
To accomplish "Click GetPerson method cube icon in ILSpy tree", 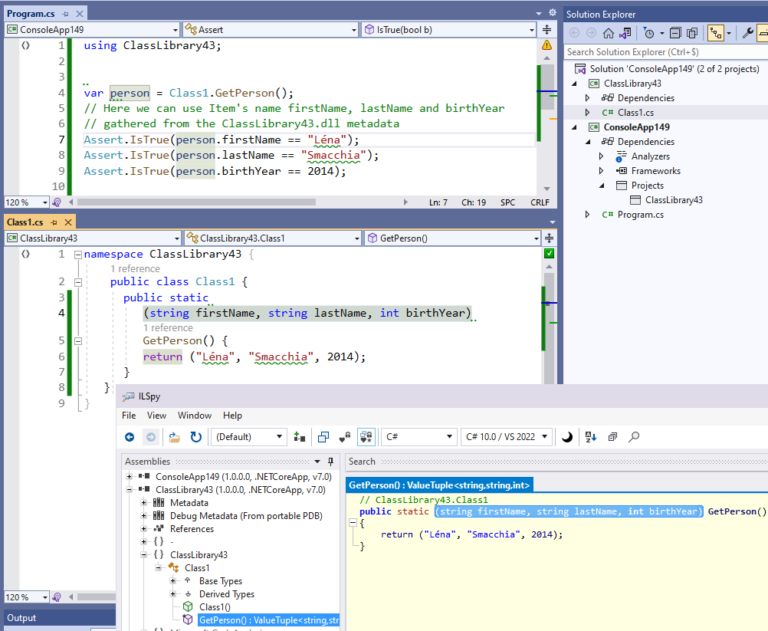I will pos(188,620).
